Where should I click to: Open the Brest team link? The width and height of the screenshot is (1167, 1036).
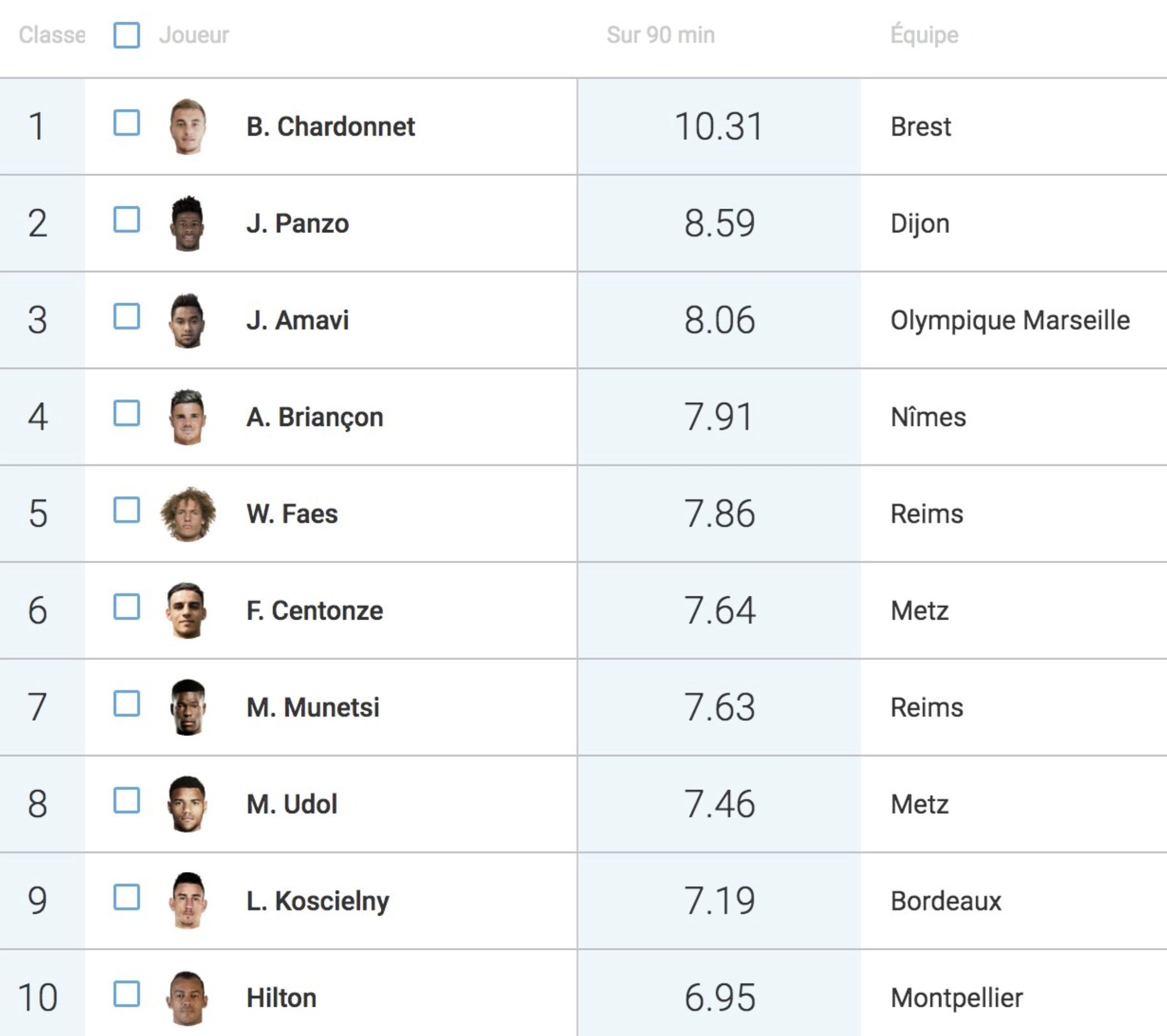(921, 127)
